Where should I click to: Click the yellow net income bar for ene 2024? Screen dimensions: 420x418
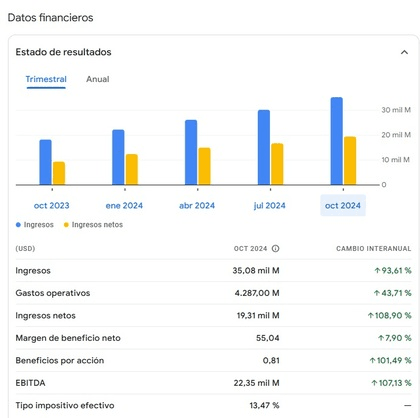(132, 169)
